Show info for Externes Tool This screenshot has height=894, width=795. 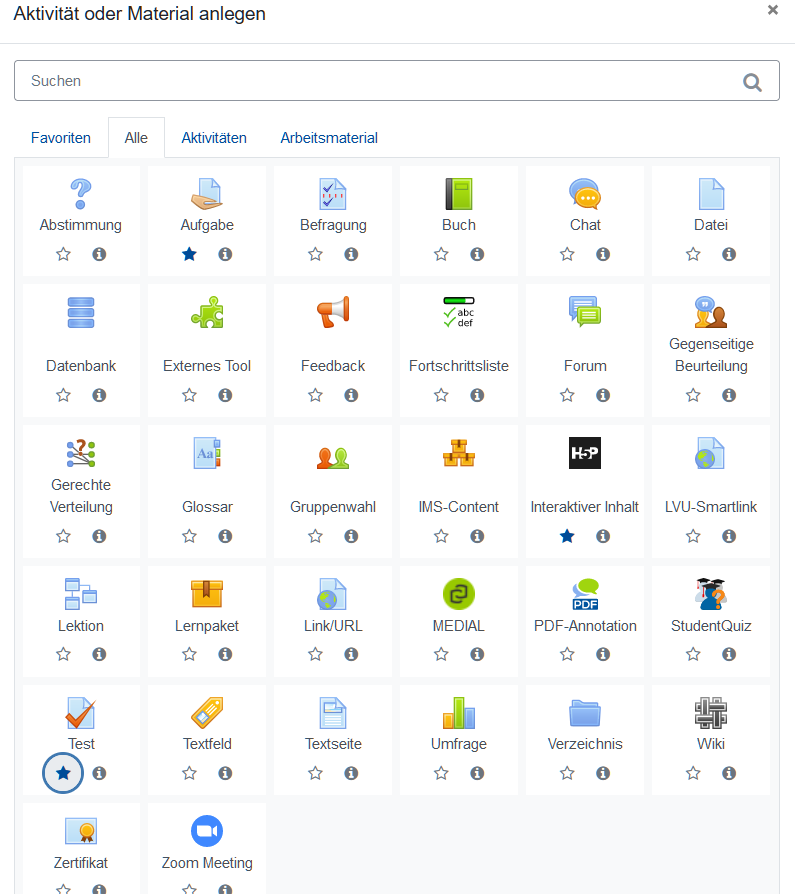point(225,395)
